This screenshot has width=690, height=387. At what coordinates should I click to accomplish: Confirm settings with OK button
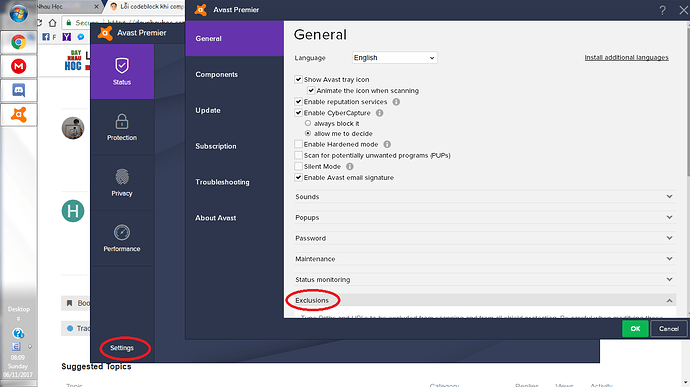point(635,329)
